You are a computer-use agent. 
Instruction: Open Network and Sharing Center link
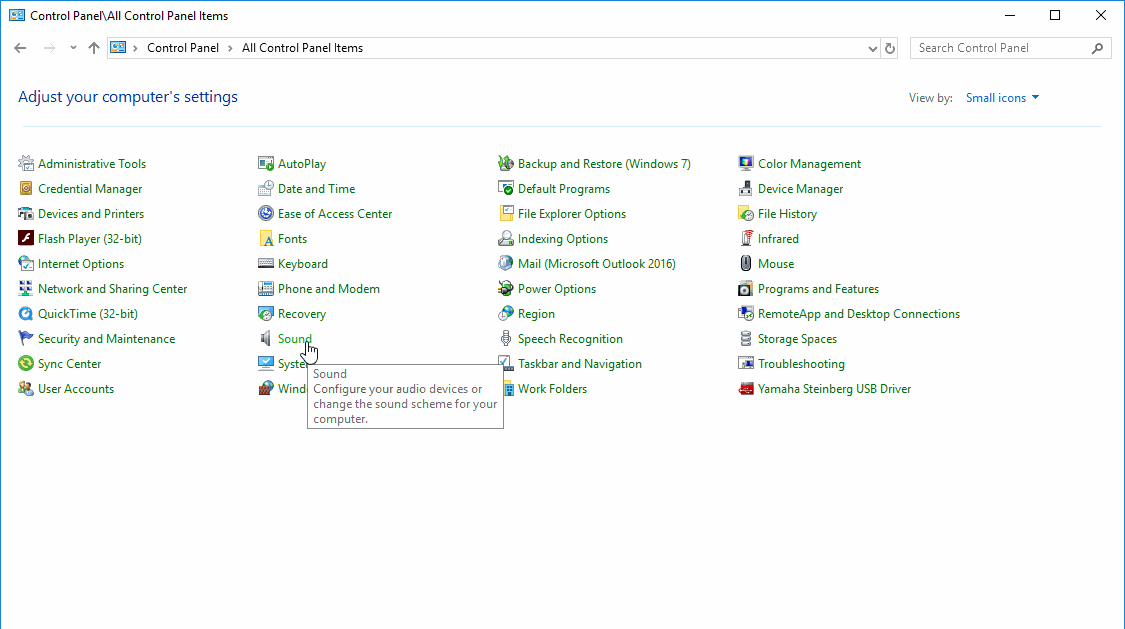pyautogui.click(x=112, y=289)
